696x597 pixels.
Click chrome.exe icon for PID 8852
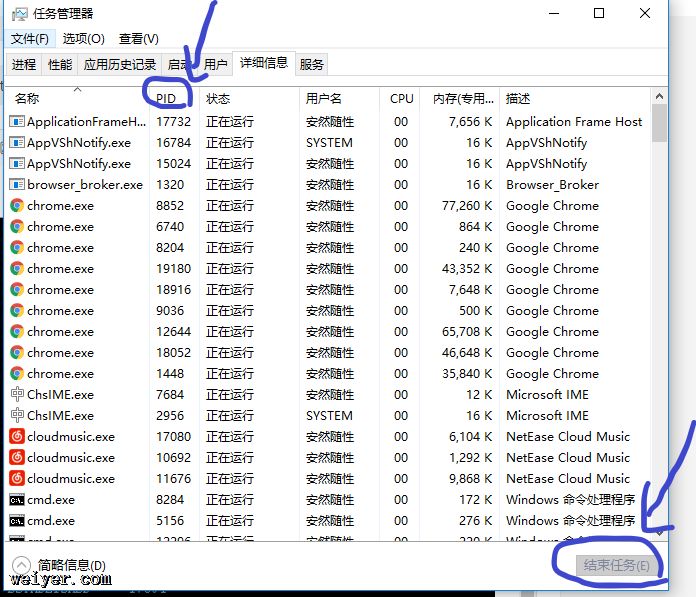click(17, 205)
